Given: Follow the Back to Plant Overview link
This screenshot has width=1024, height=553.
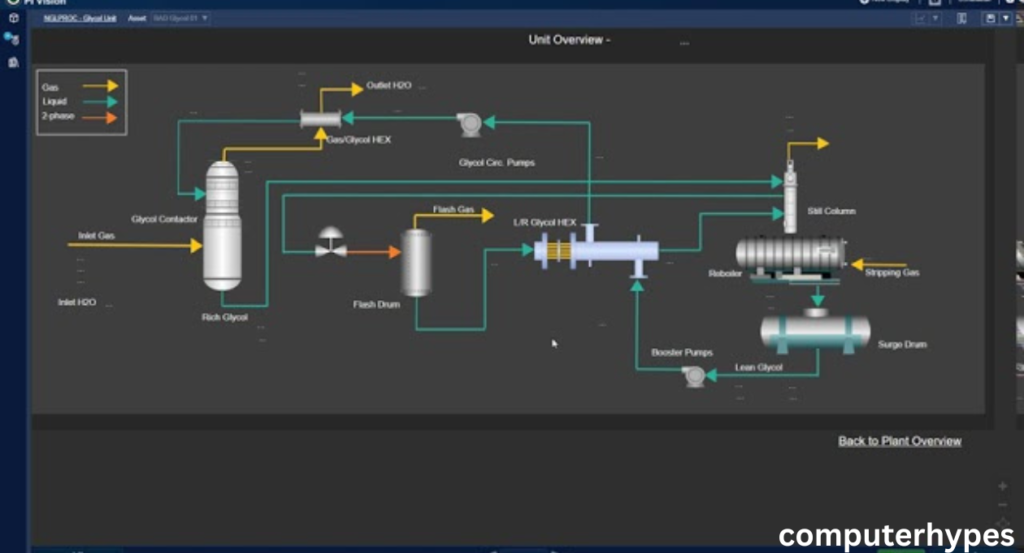Looking at the screenshot, I should click(x=899, y=441).
